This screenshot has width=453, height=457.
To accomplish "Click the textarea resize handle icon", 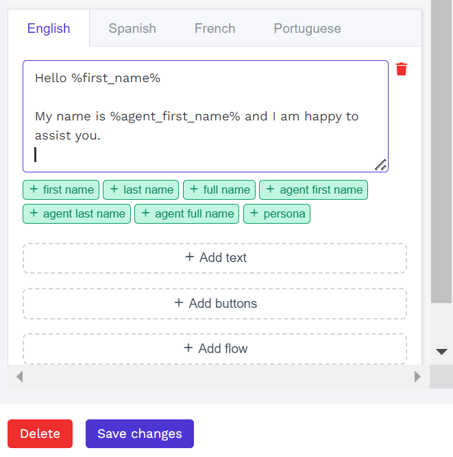I will pos(381,165).
